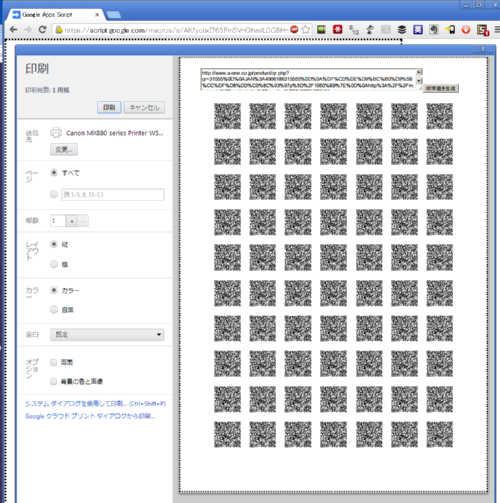Click the red circular power extension icon
This screenshot has width=500, height=503.
[466, 30]
